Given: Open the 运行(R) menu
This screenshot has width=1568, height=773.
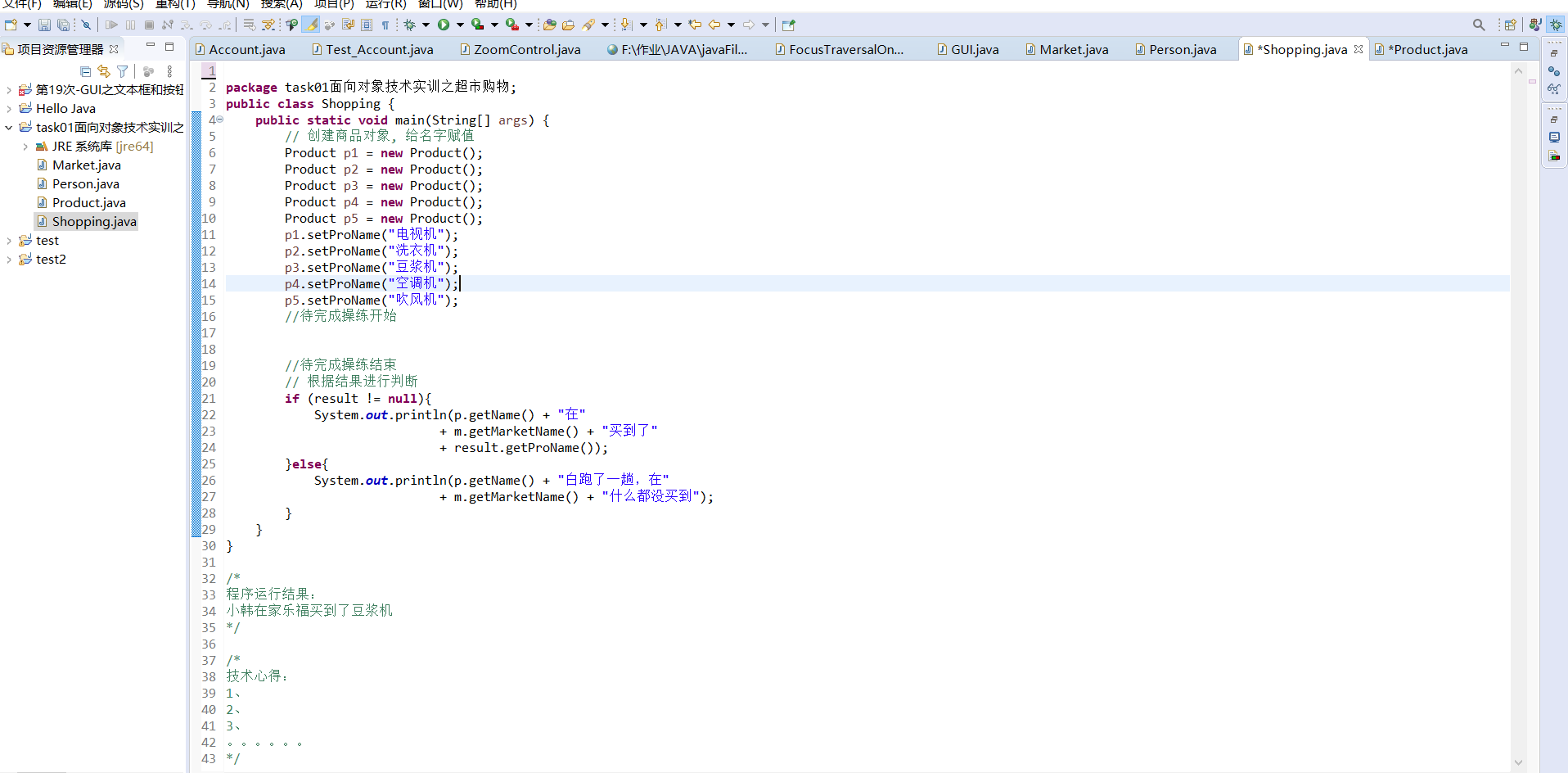Looking at the screenshot, I should click(x=385, y=4).
